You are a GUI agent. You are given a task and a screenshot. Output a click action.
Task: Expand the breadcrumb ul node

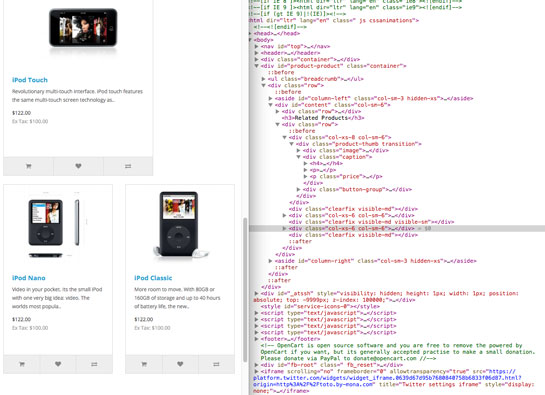[x=263, y=79]
